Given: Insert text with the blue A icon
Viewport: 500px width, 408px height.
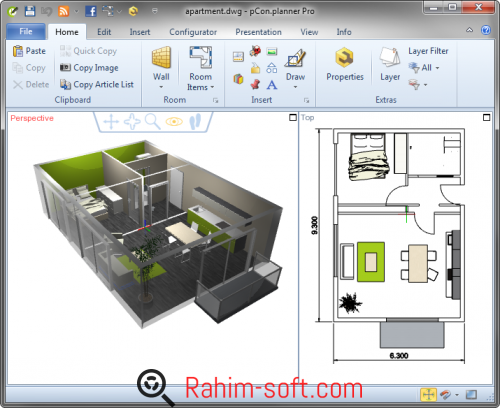Looking at the screenshot, I should click(x=272, y=85).
